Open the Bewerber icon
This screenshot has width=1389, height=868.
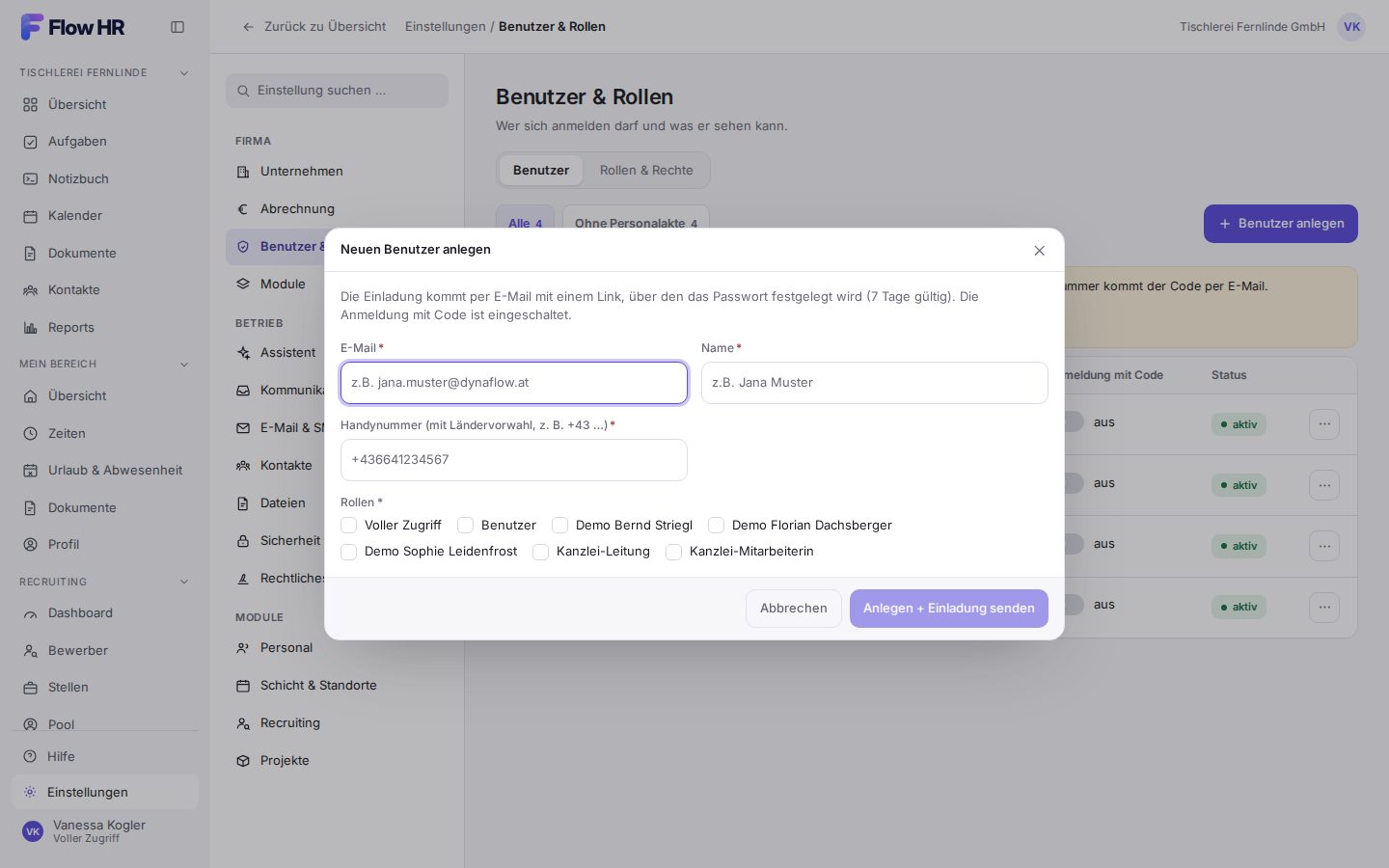30,651
